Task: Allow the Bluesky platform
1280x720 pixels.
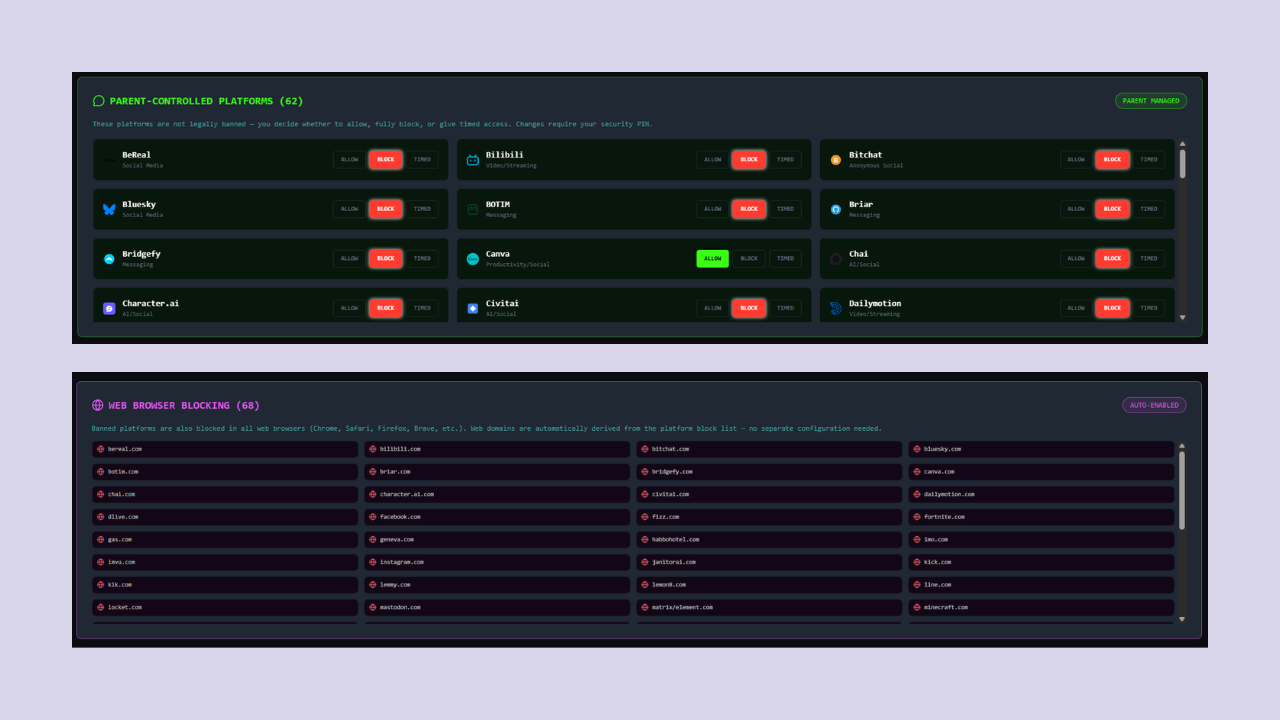Action: (349, 209)
